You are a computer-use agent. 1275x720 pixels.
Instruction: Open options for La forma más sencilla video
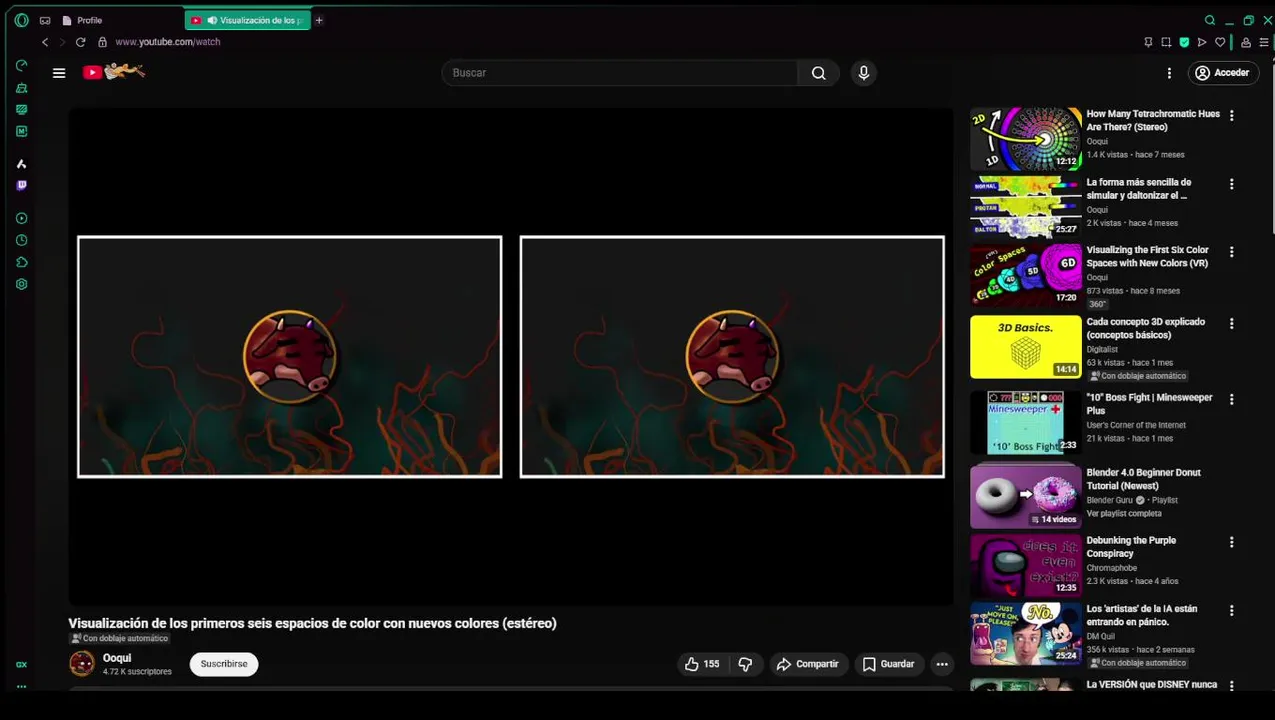click(1231, 184)
